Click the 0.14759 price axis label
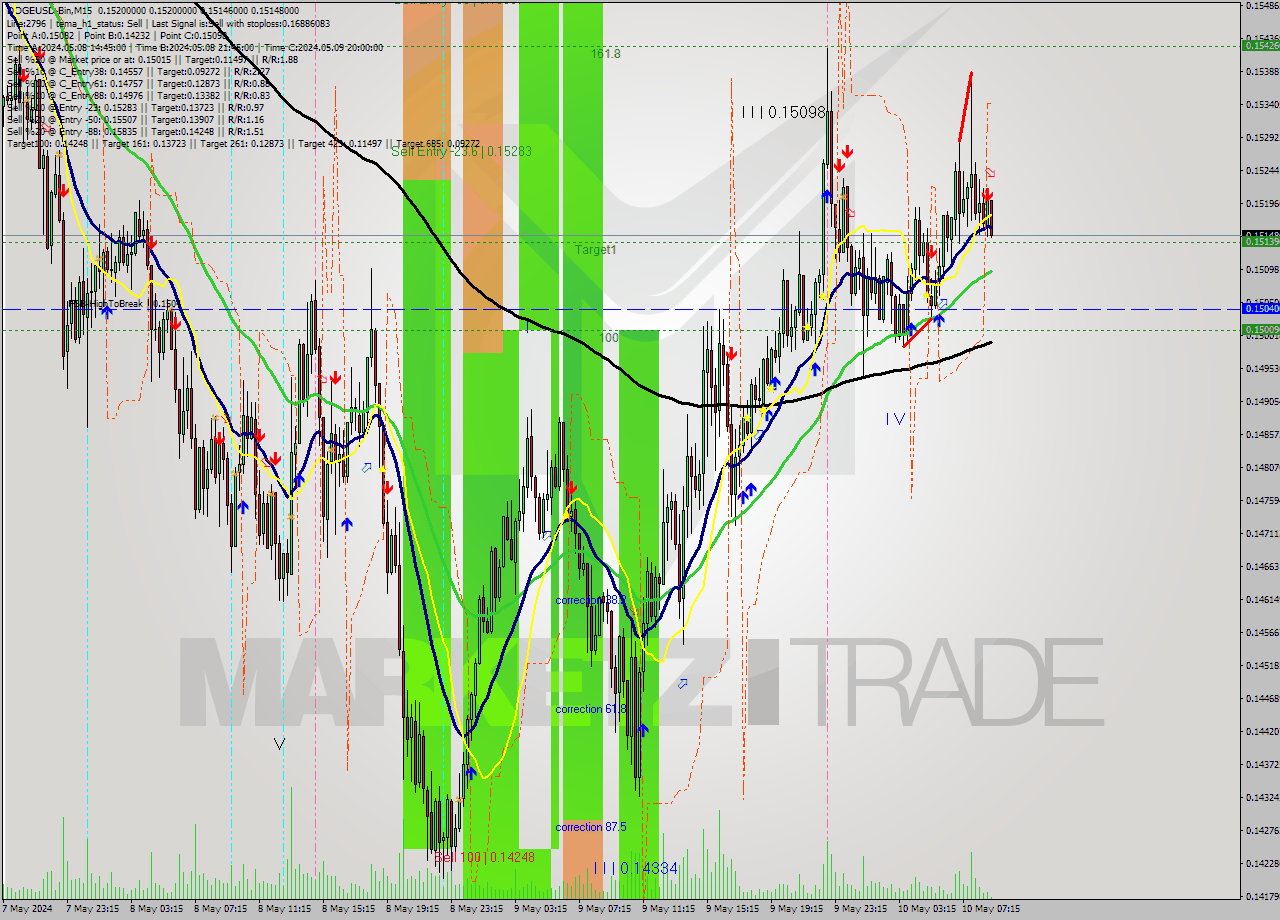The image size is (1280, 920). point(1262,500)
